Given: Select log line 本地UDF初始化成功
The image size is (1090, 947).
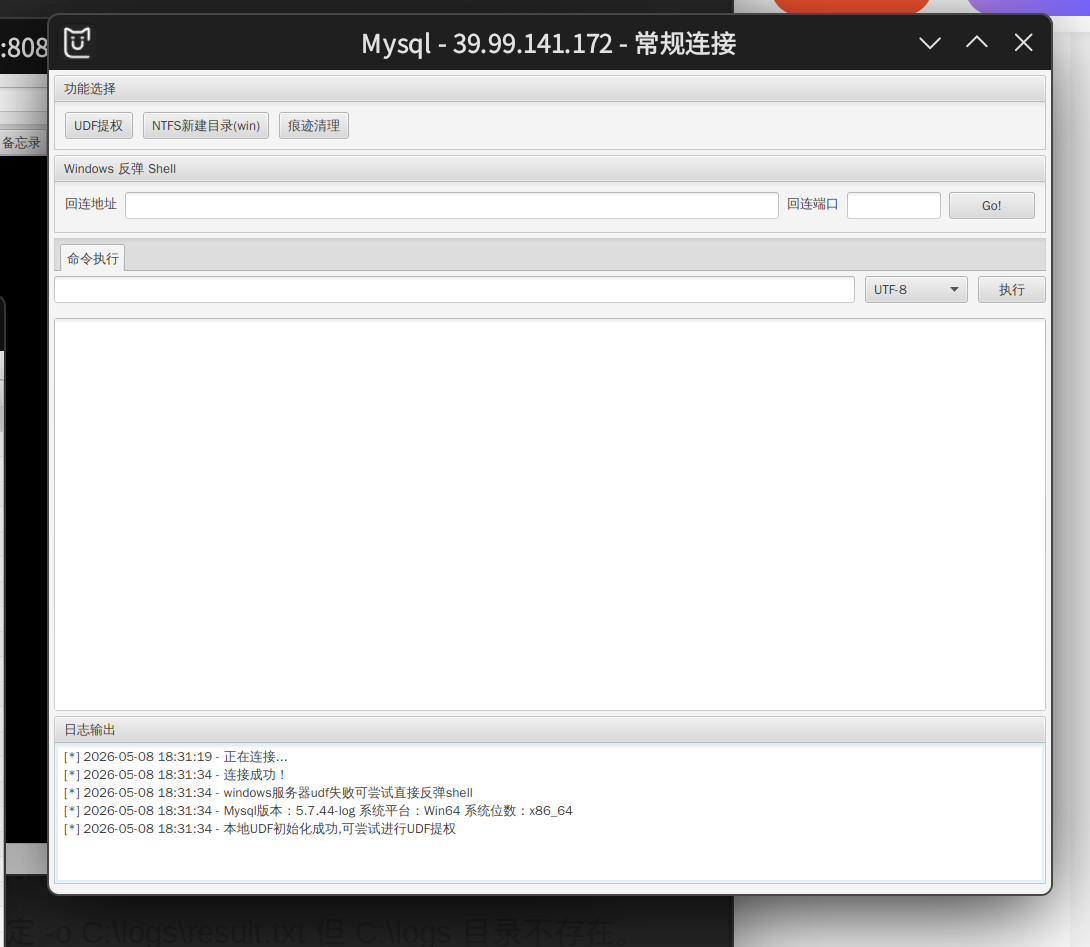Looking at the screenshot, I should (259, 829).
